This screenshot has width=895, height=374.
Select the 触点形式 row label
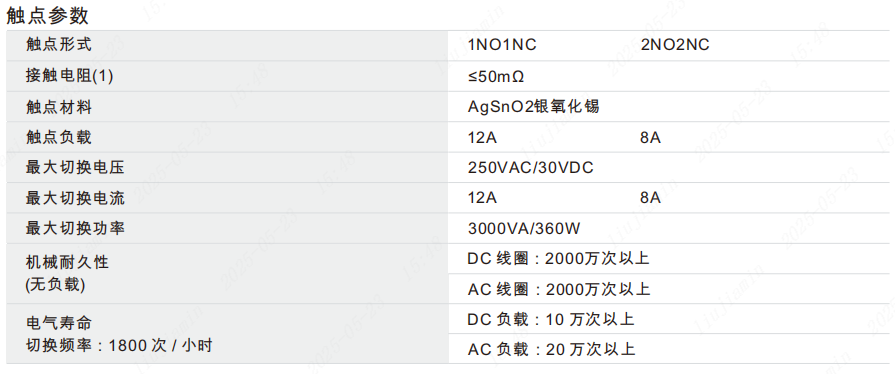click(x=58, y=44)
